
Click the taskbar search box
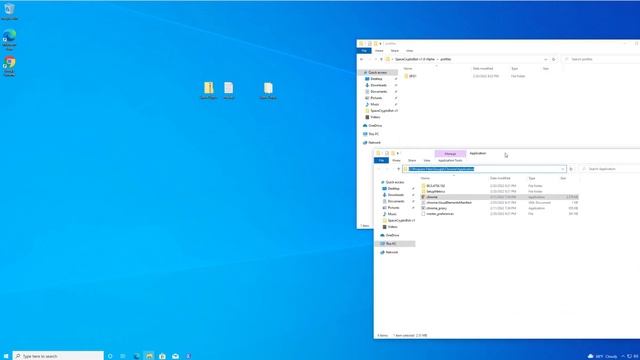58,356
